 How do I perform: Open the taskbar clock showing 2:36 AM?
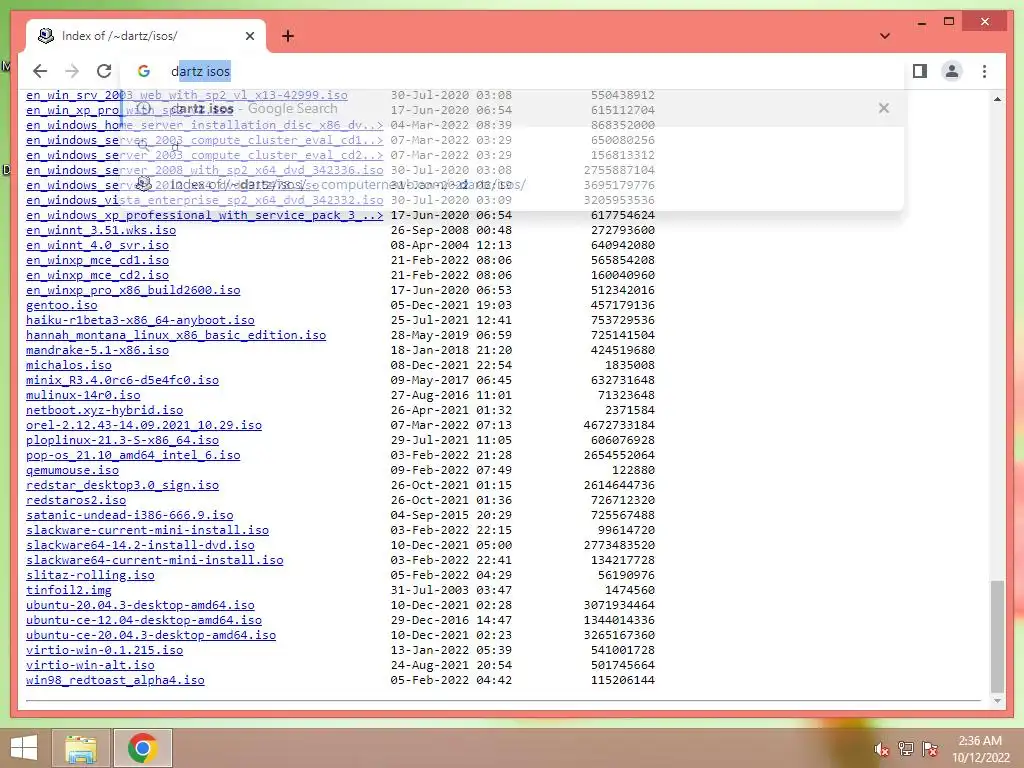(980, 749)
